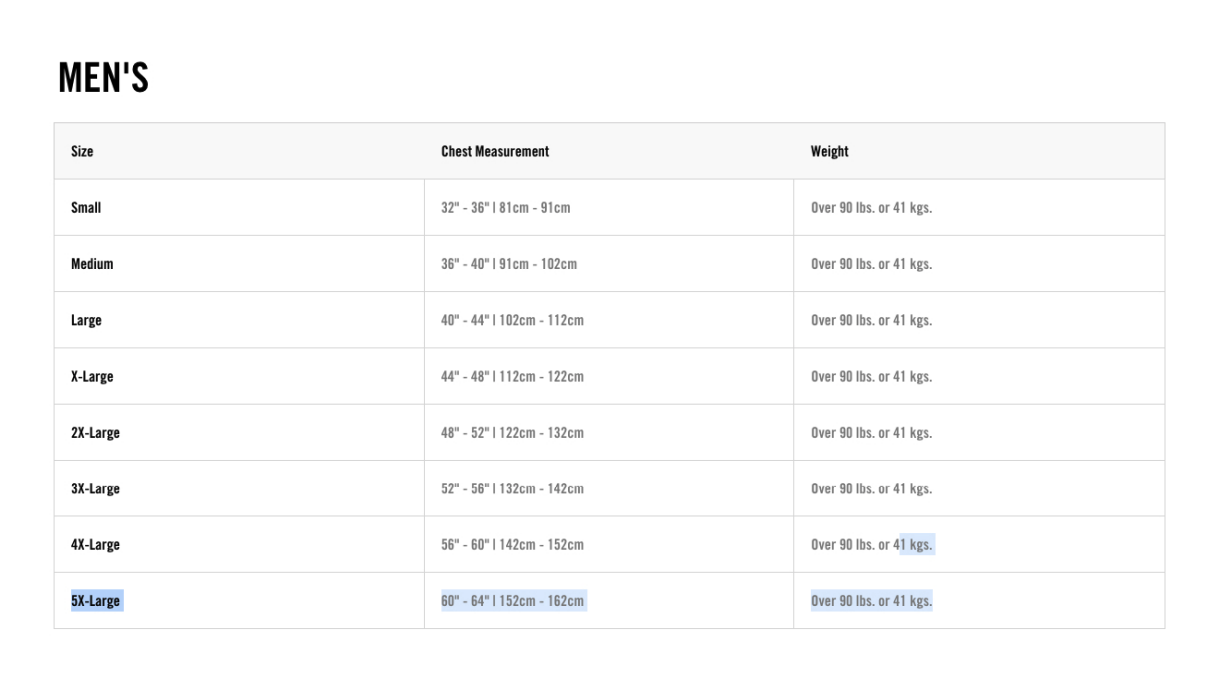
Task: Click chest measurement 32" - 36" | 81cm - 91cm
Action: (506, 208)
